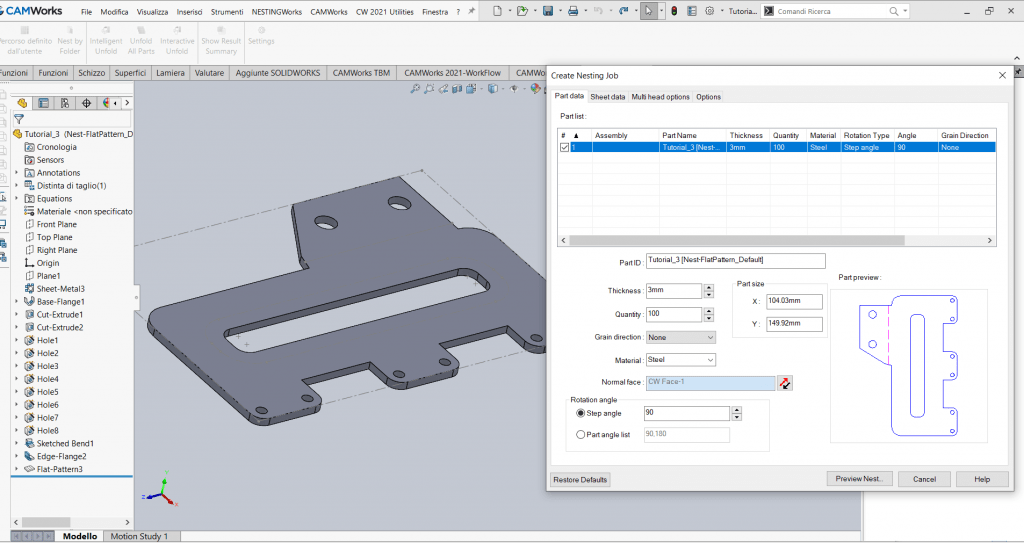Click the Modello bottom tab
The image size is (1024, 543).
coord(80,536)
